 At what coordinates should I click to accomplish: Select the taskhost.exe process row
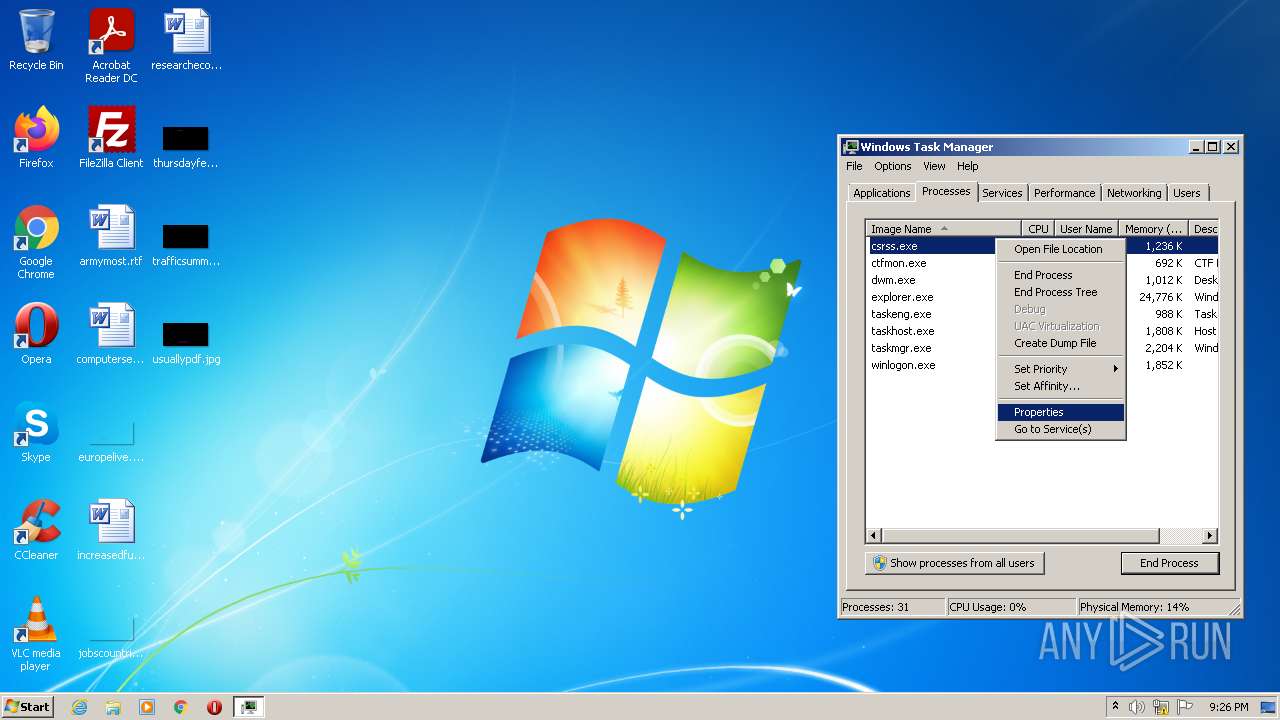[x=1042, y=331]
